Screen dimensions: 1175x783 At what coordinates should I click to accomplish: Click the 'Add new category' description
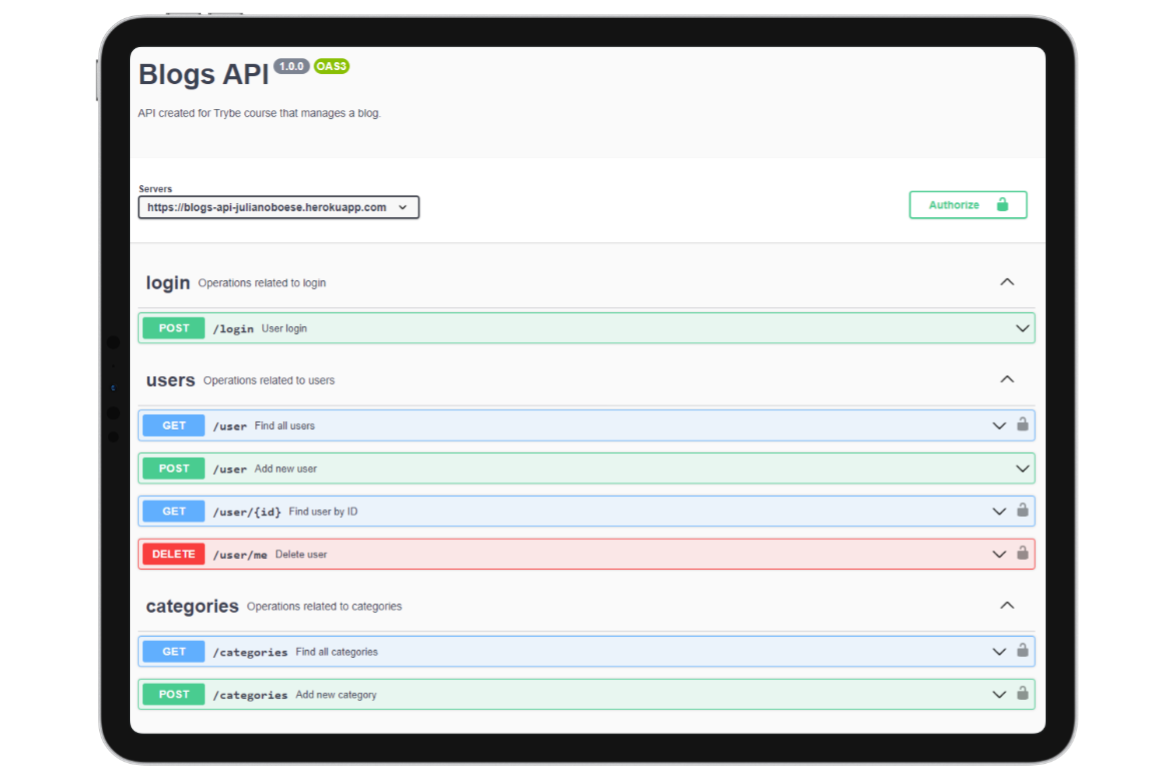tap(336, 695)
